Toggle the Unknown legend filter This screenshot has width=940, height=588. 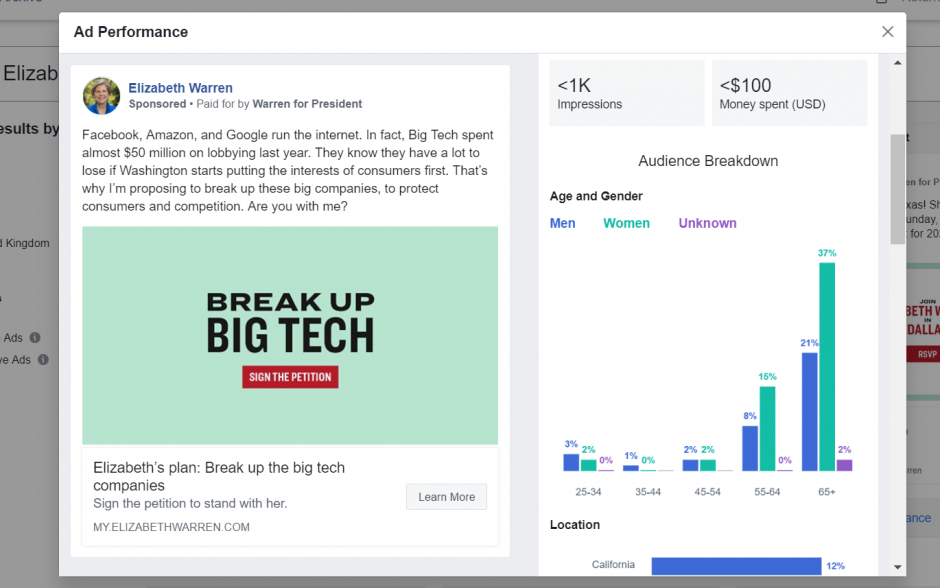coord(707,223)
